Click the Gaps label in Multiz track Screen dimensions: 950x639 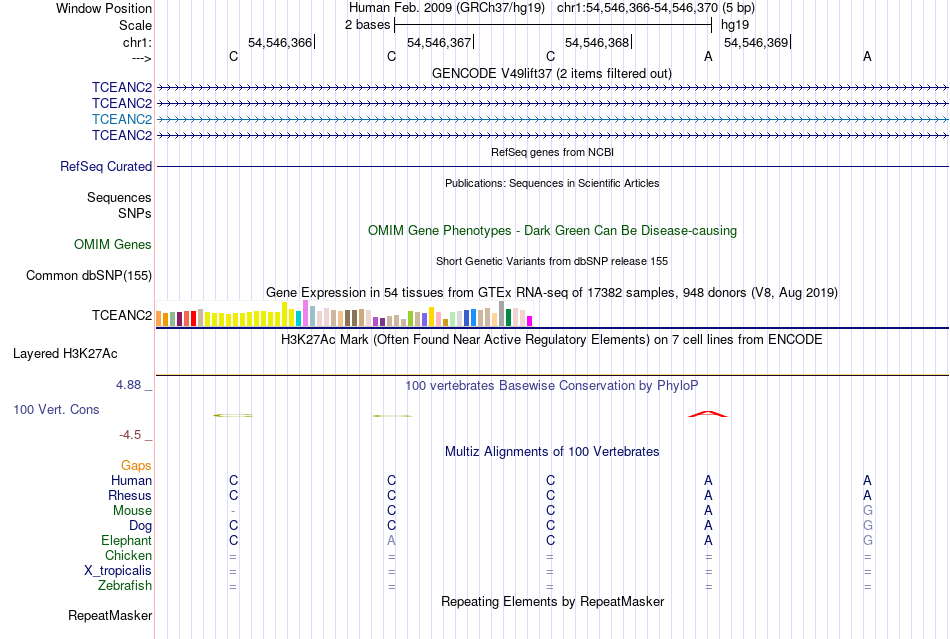pos(136,465)
